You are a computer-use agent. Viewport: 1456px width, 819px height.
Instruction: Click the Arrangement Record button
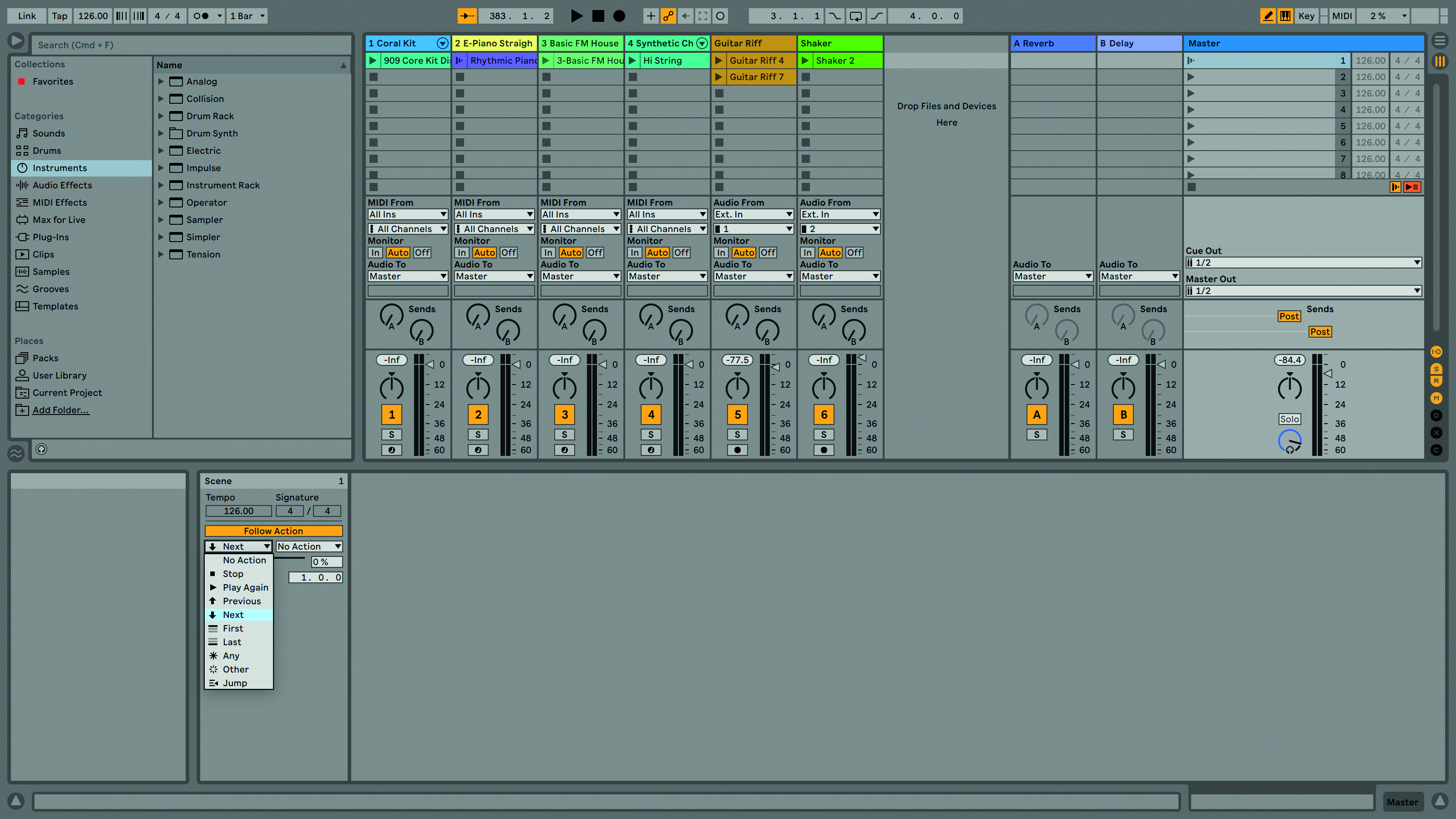[619, 16]
